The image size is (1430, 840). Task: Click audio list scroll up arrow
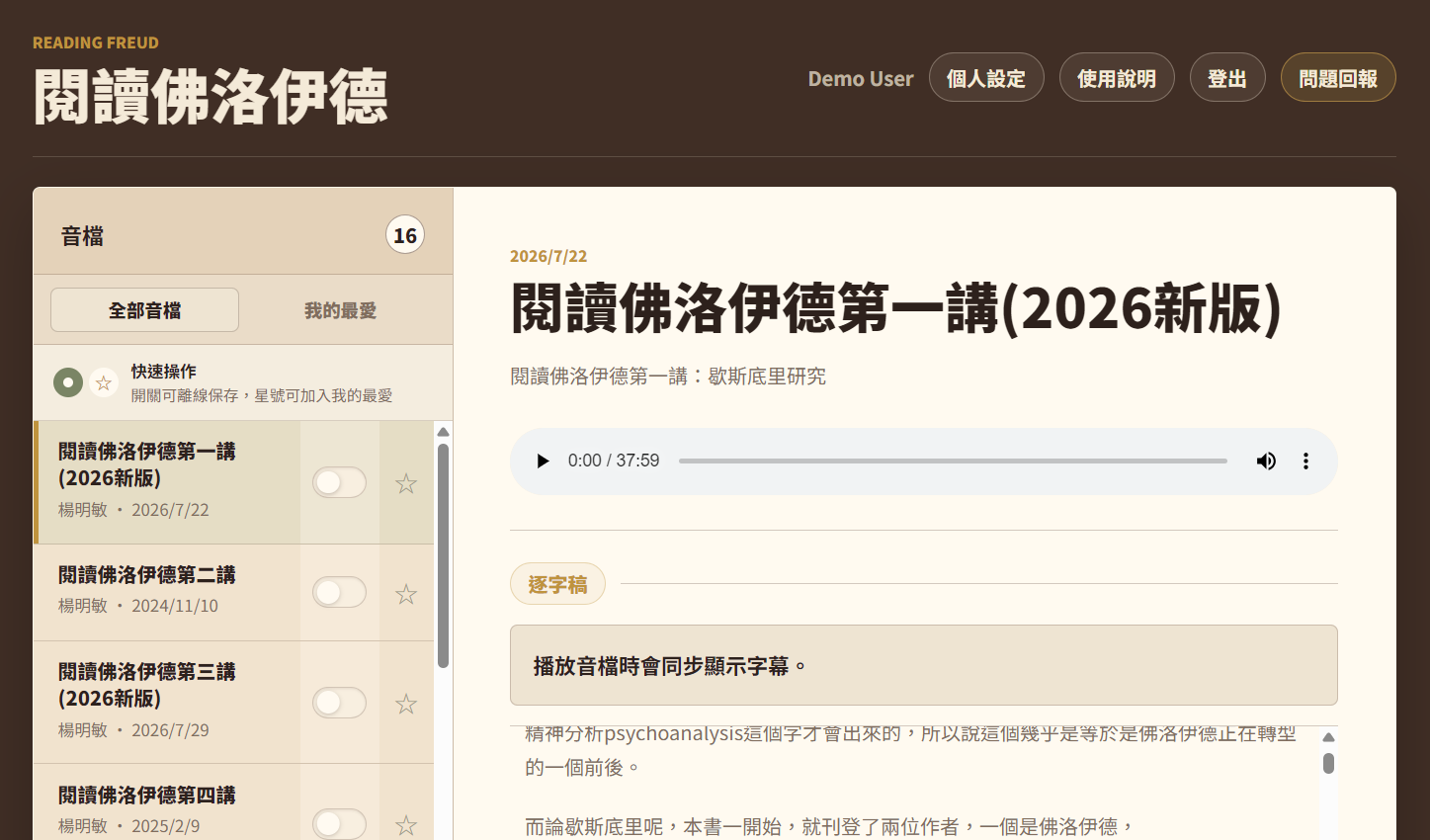pos(444,432)
